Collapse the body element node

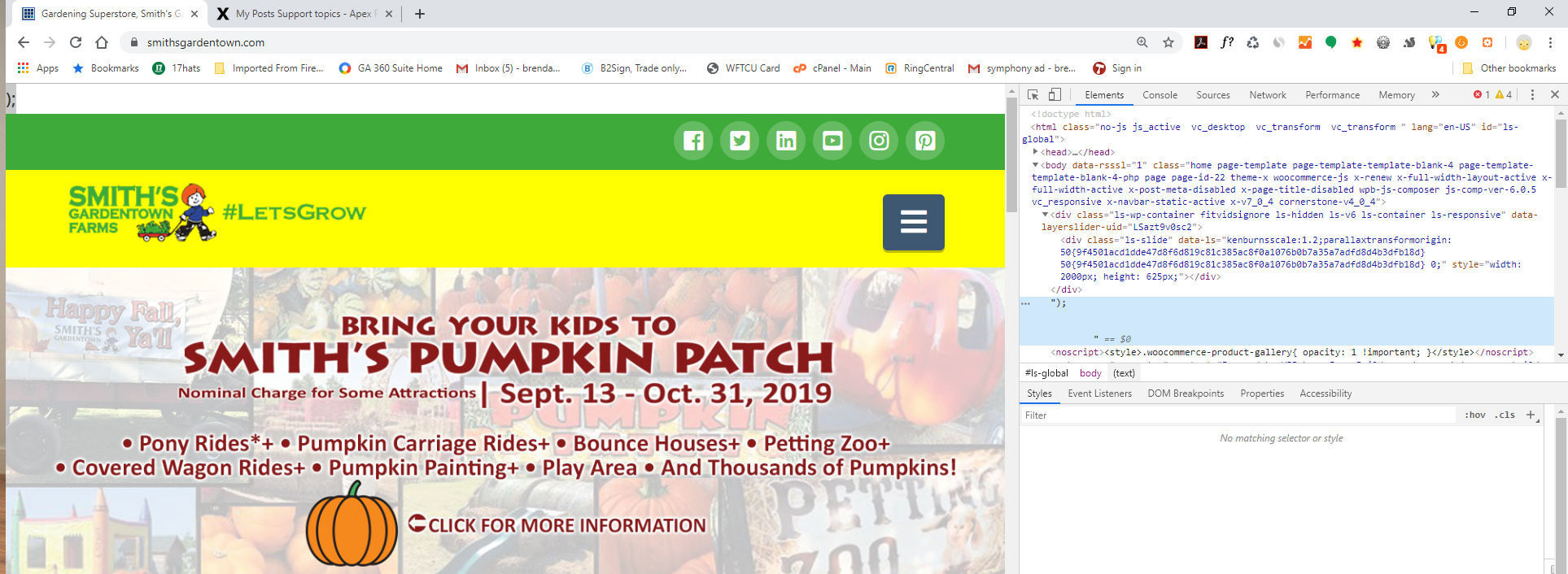[x=1035, y=164]
